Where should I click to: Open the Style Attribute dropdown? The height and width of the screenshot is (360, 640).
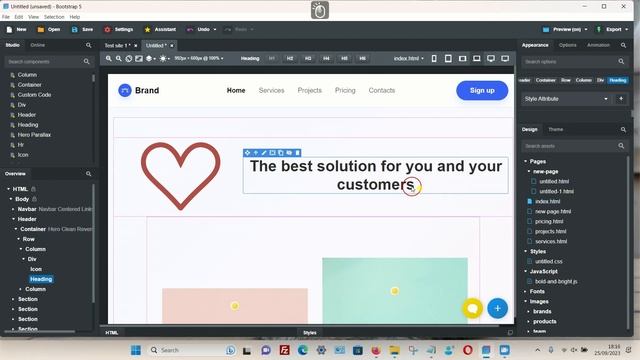point(566,99)
